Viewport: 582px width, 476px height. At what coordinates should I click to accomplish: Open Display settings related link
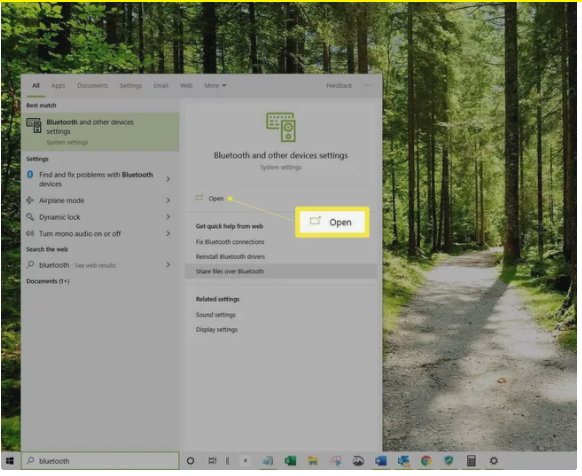pyautogui.click(x=217, y=330)
